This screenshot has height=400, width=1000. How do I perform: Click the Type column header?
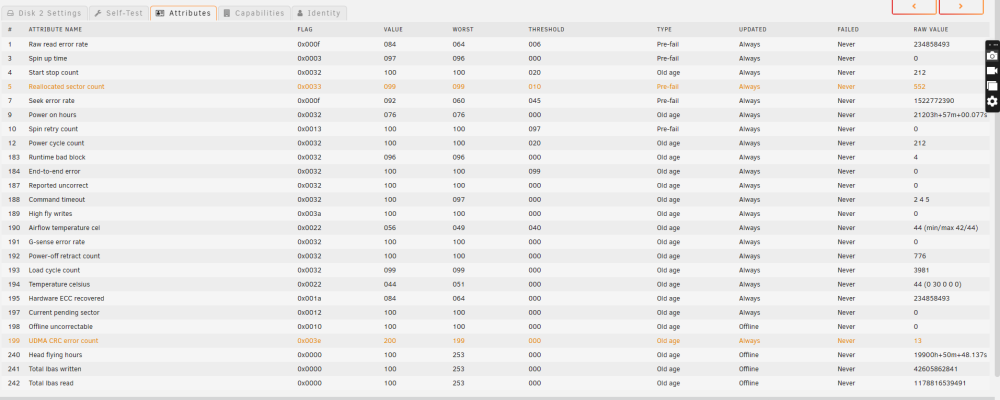(x=664, y=30)
